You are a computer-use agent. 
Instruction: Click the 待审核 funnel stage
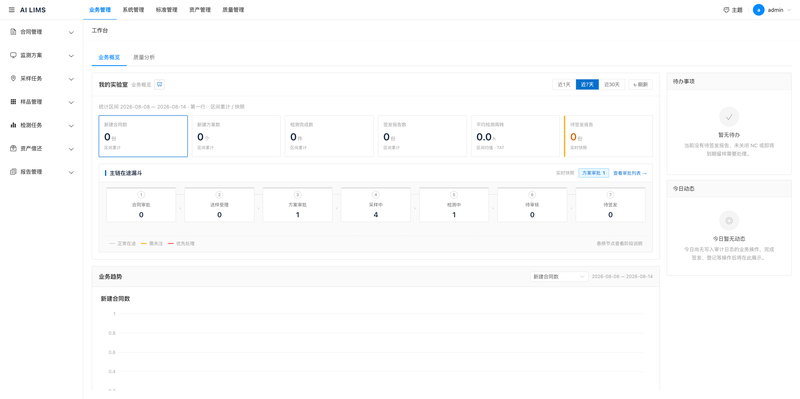[x=532, y=205]
